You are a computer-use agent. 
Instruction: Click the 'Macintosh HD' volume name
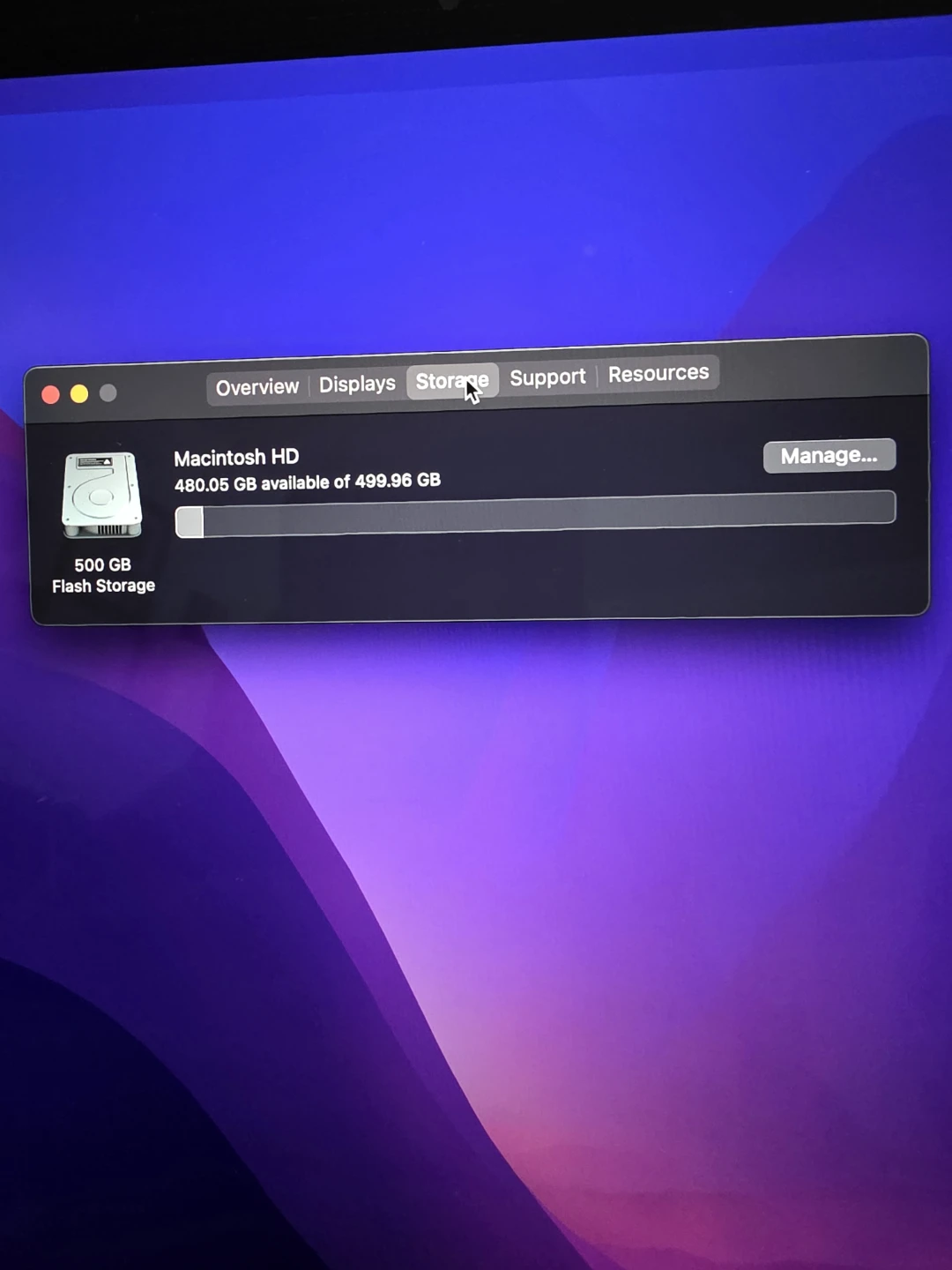click(236, 458)
